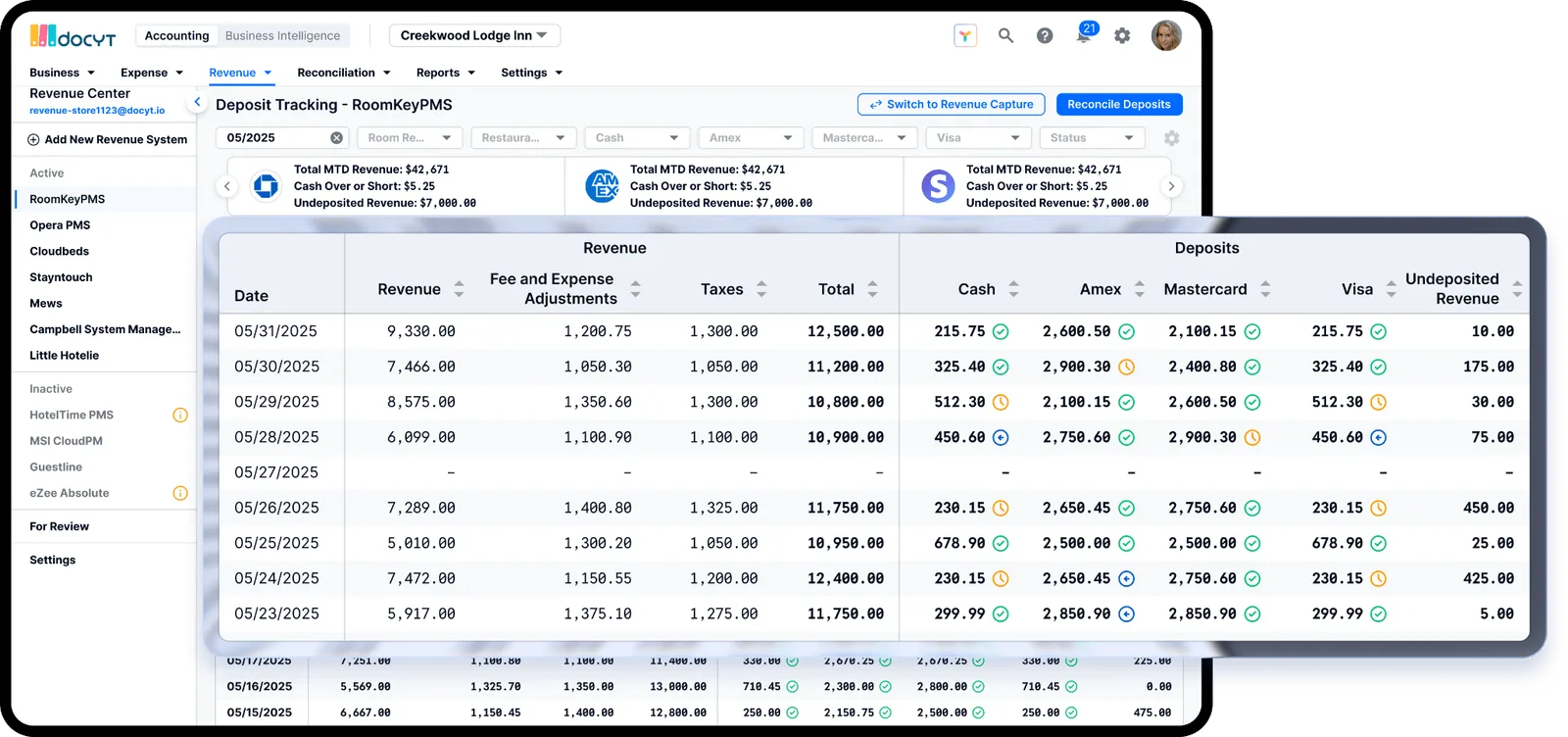Click the colorful Y app icon
The height and width of the screenshot is (737, 1568).
coord(965,36)
